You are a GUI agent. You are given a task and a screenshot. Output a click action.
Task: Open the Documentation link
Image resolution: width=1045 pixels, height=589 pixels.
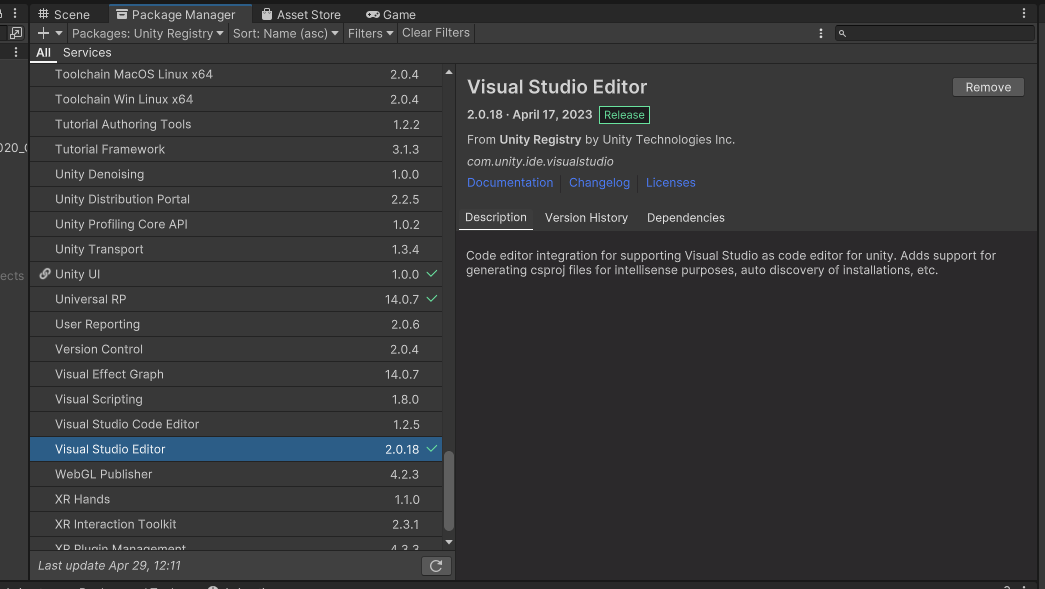[510, 183]
